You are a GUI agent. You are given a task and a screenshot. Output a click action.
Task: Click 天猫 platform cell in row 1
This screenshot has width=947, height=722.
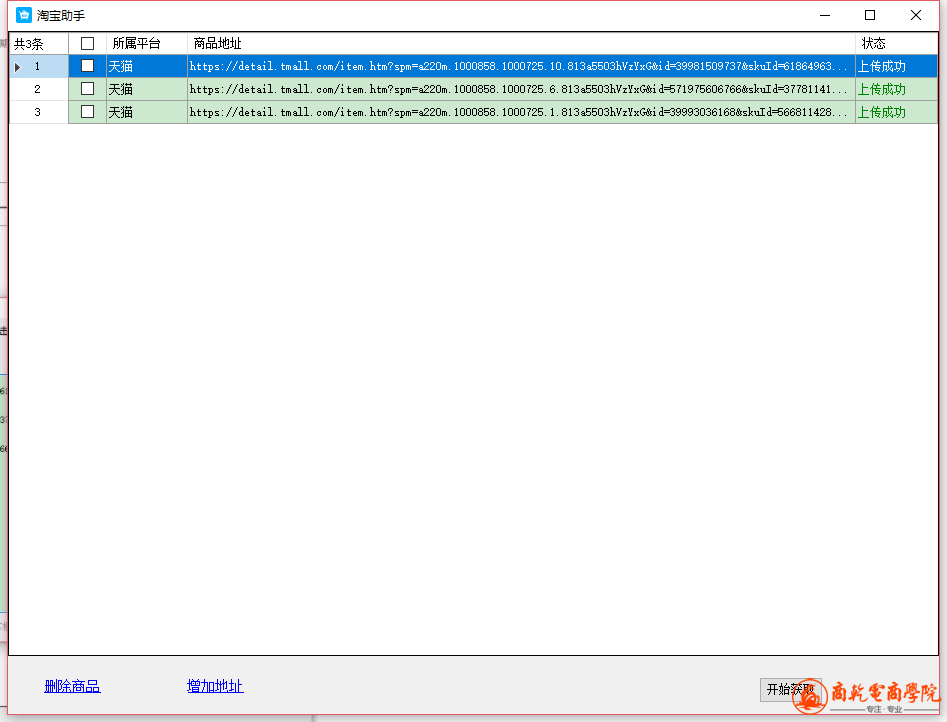[147, 66]
